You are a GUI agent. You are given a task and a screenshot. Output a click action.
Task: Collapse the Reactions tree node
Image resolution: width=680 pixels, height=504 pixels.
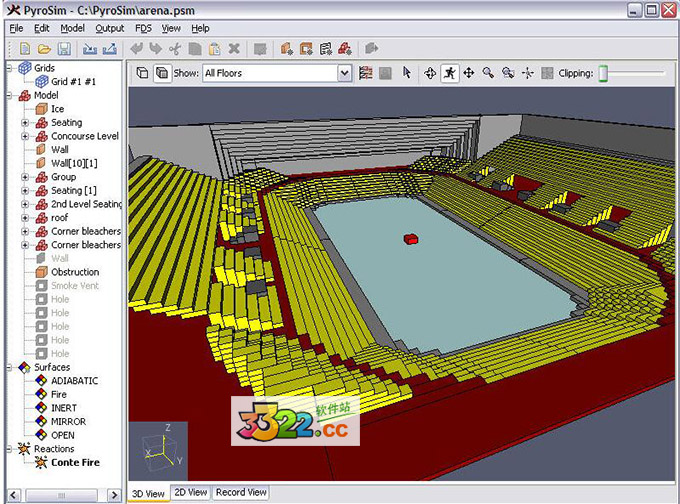[x=10, y=449]
